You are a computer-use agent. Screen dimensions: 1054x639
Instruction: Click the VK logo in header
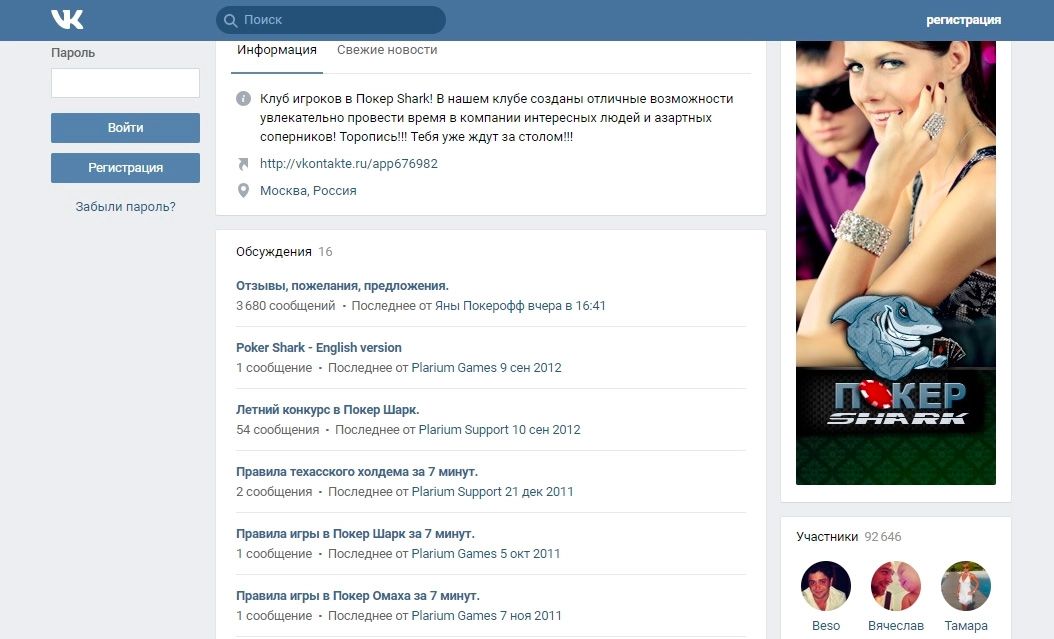click(67, 19)
